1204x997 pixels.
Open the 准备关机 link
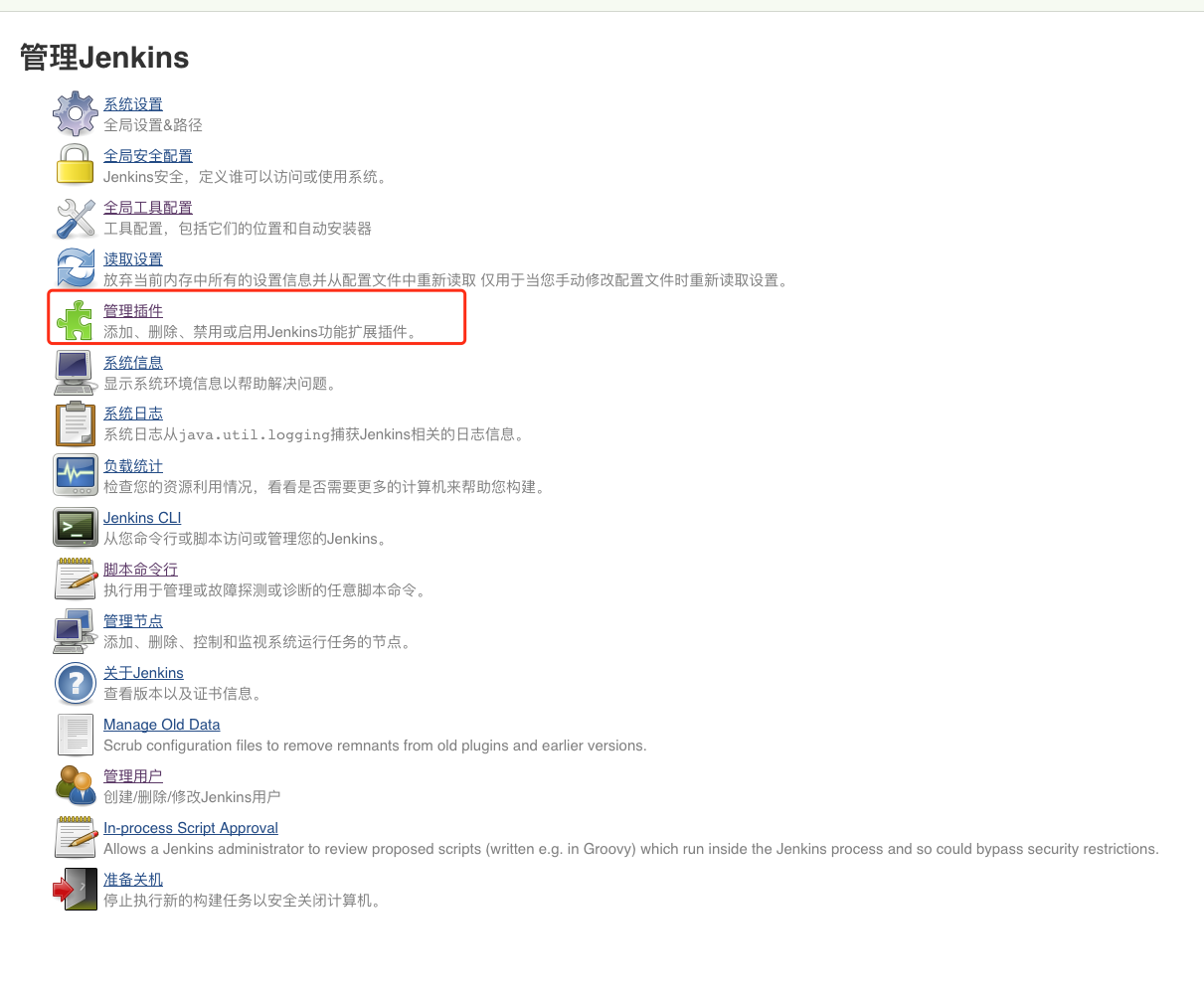133,880
